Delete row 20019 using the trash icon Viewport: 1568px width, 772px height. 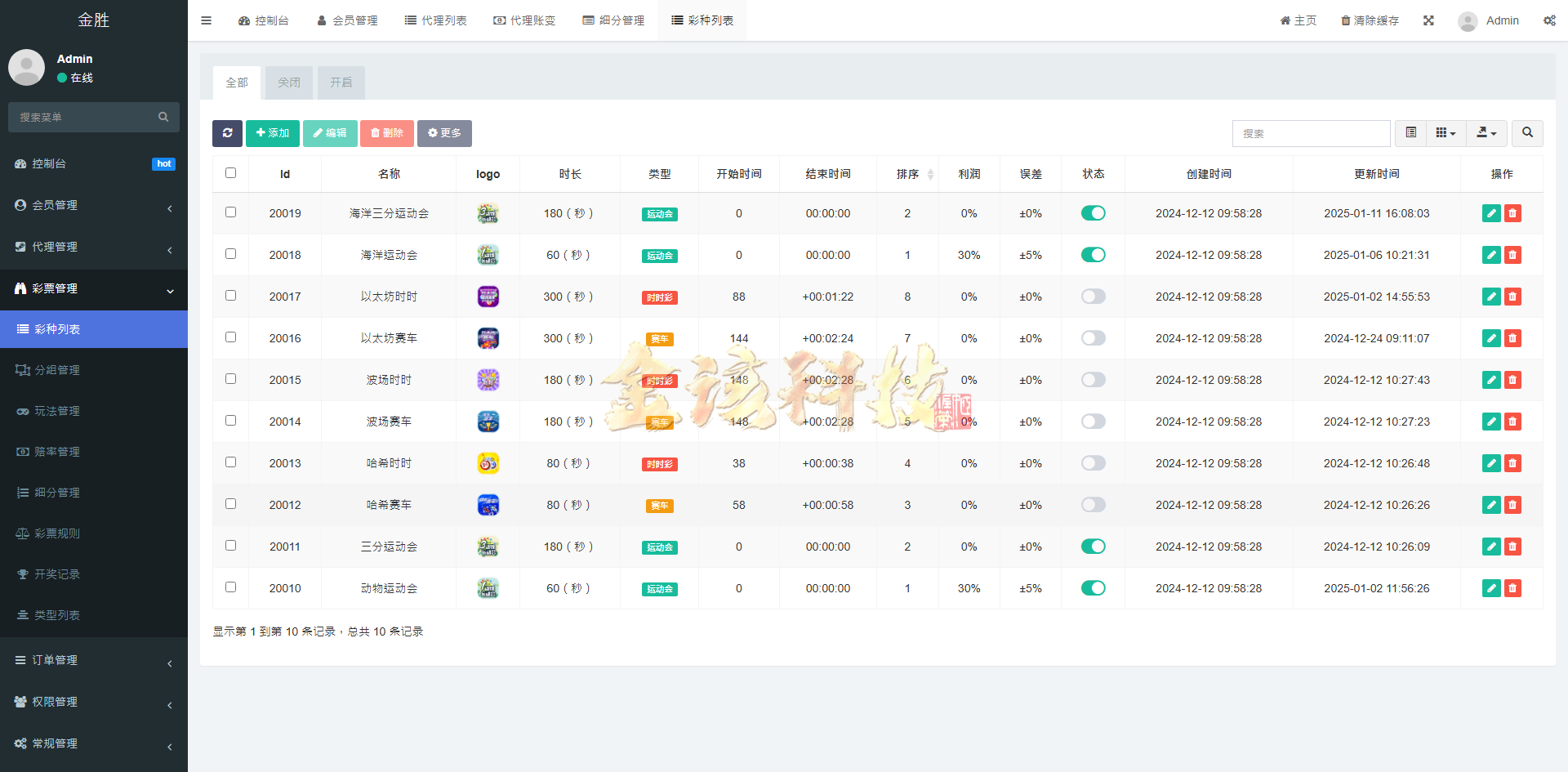(1512, 213)
